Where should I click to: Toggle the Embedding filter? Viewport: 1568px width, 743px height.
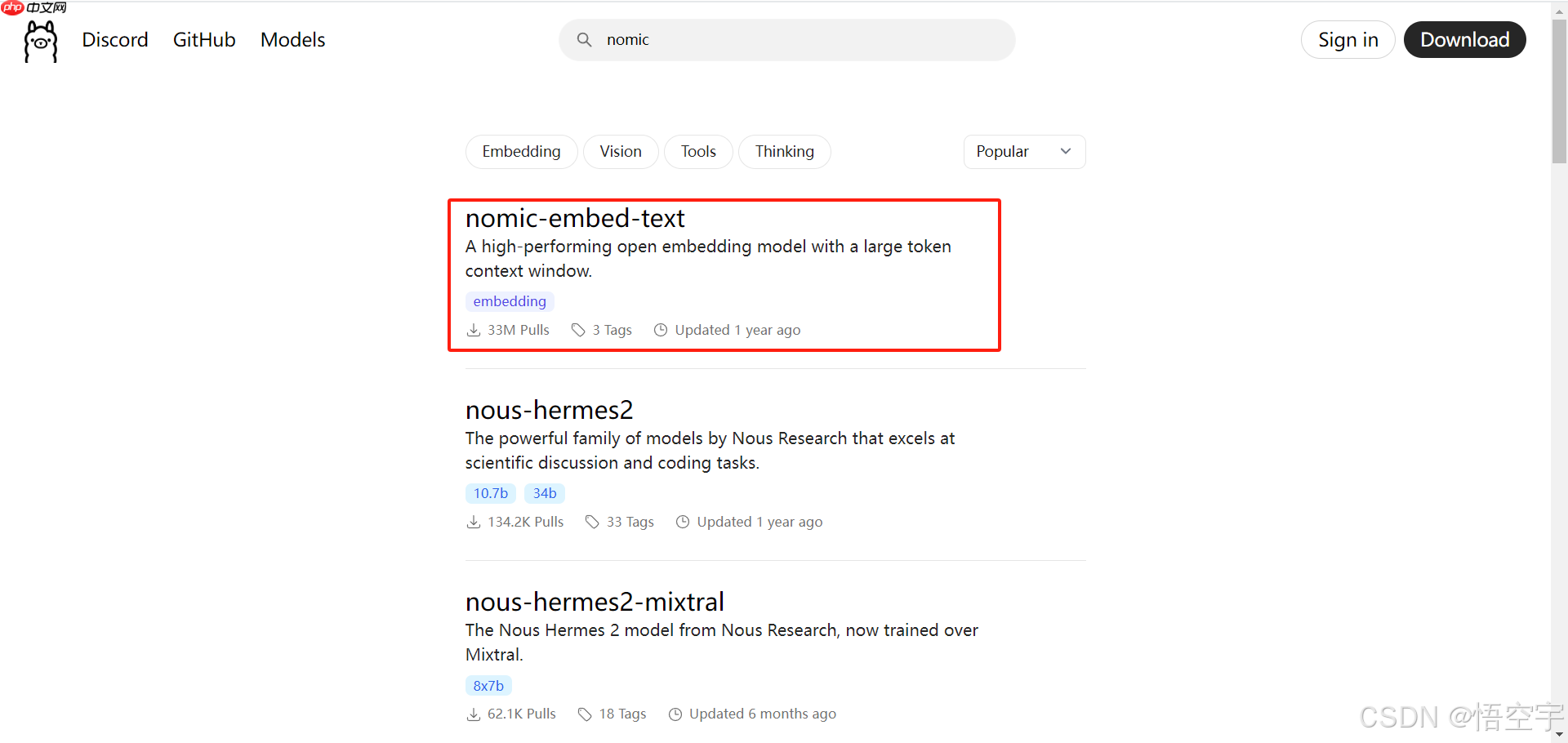click(521, 152)
